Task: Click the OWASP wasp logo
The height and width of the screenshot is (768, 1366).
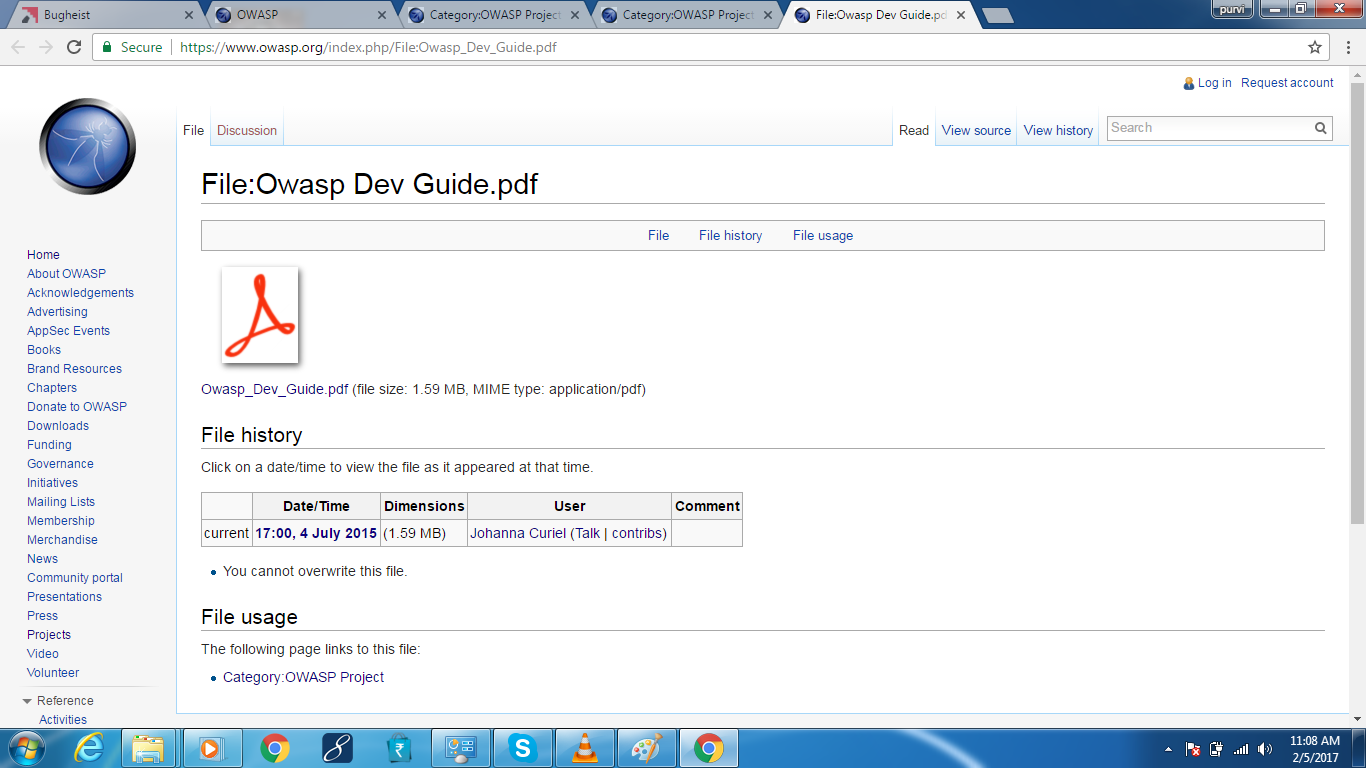Action: pyautogui.click(x=88, y=146)
